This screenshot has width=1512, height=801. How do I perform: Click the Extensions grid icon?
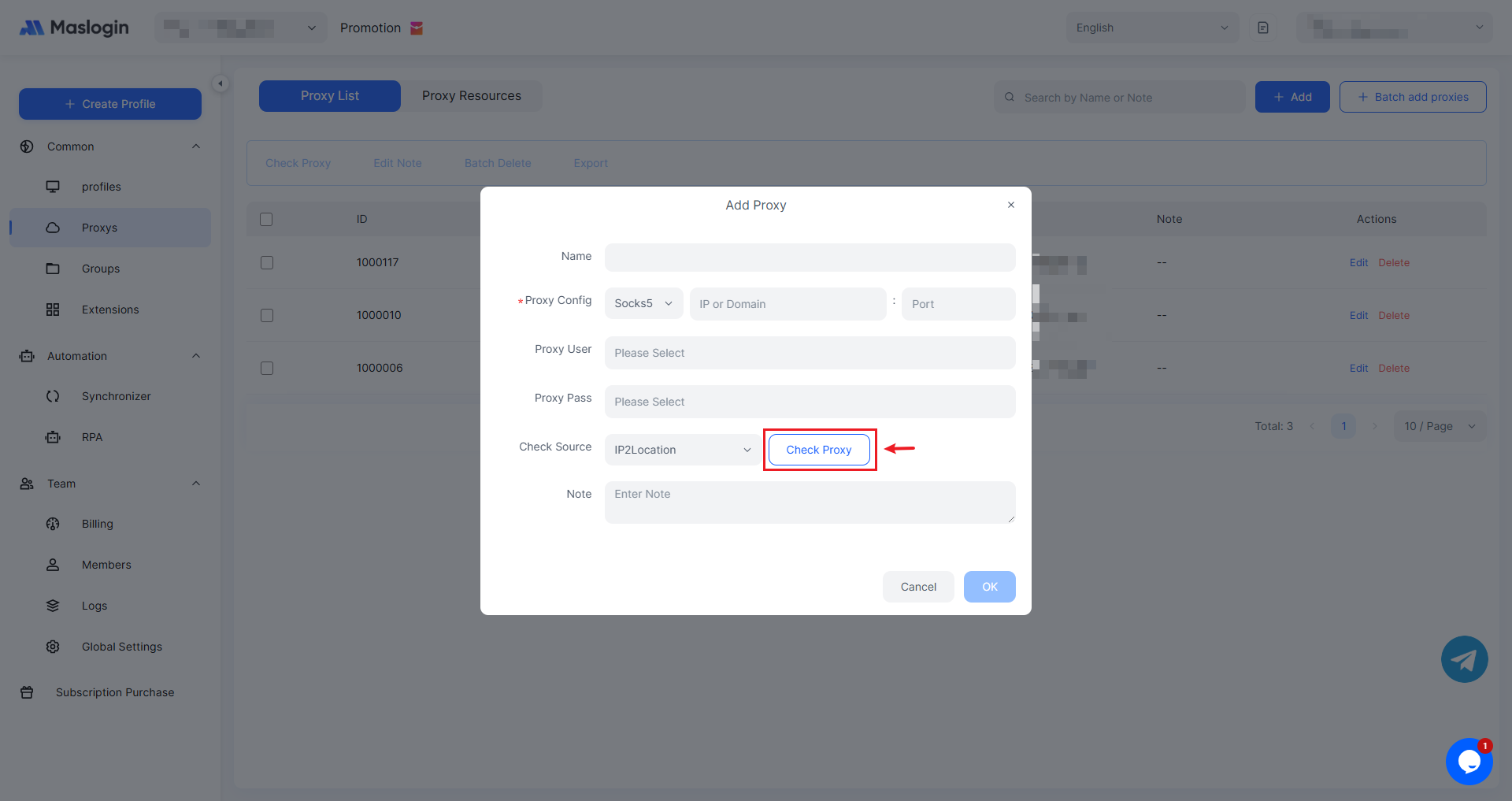click(x=53, y=310)
